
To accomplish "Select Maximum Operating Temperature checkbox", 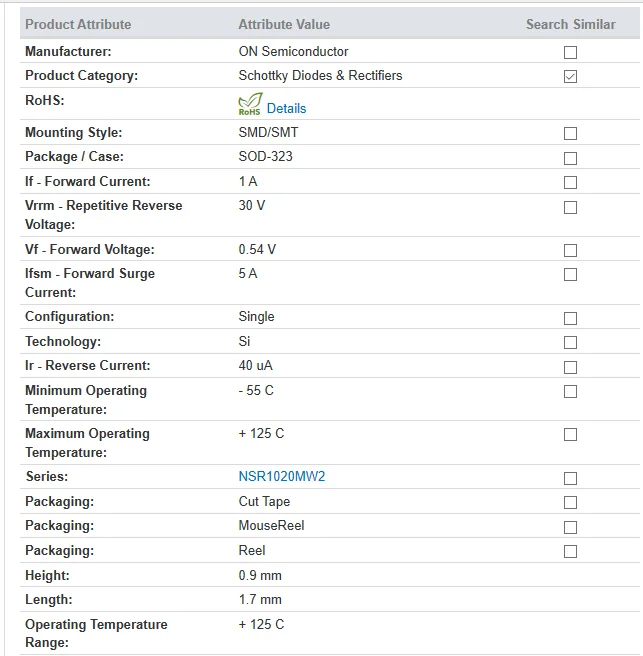I will coord(570,435).
